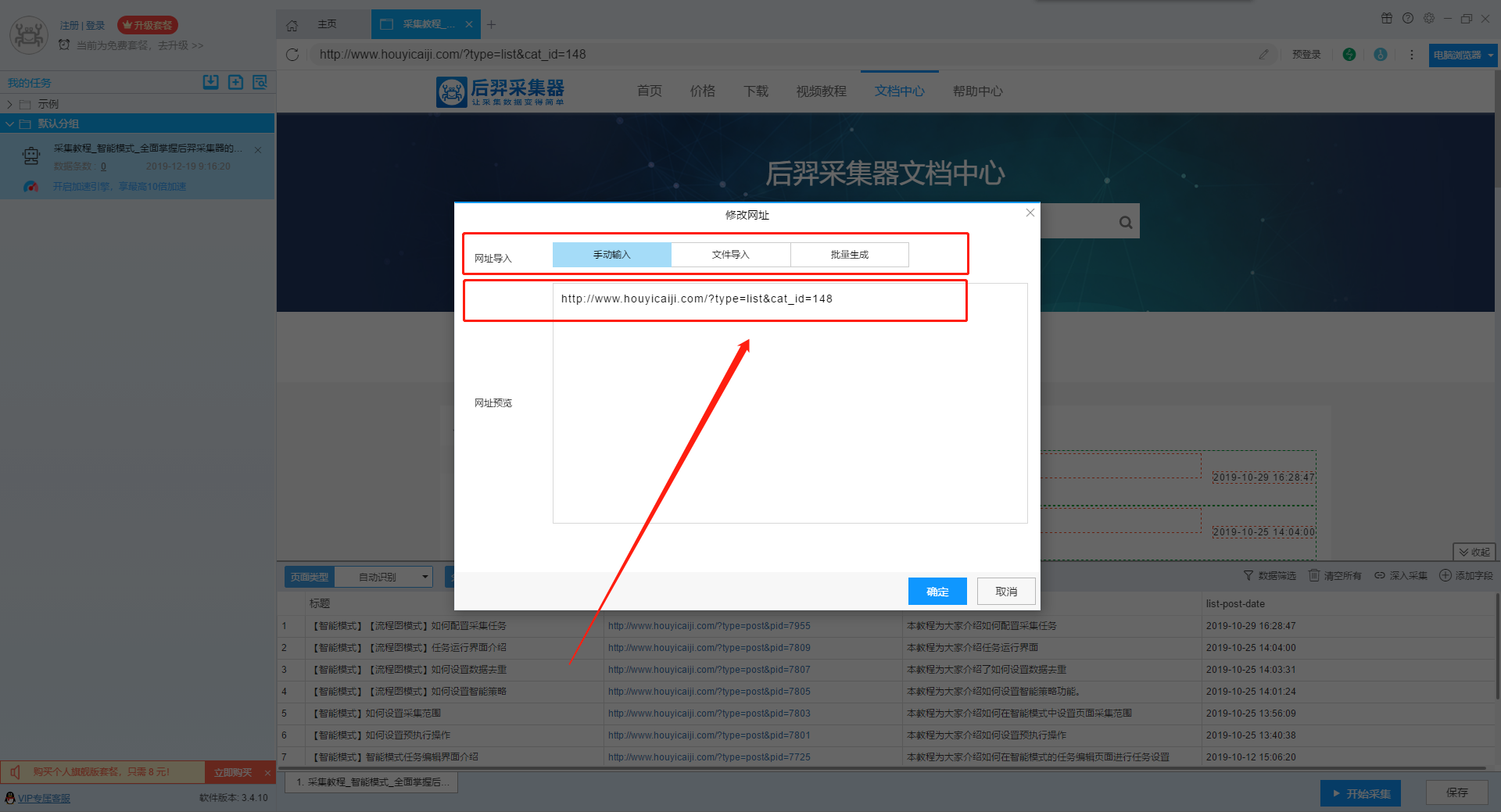The height and width of the screenshot is (812, 1501).
Task: Open 首页 in site navigation
Action: 649,91
